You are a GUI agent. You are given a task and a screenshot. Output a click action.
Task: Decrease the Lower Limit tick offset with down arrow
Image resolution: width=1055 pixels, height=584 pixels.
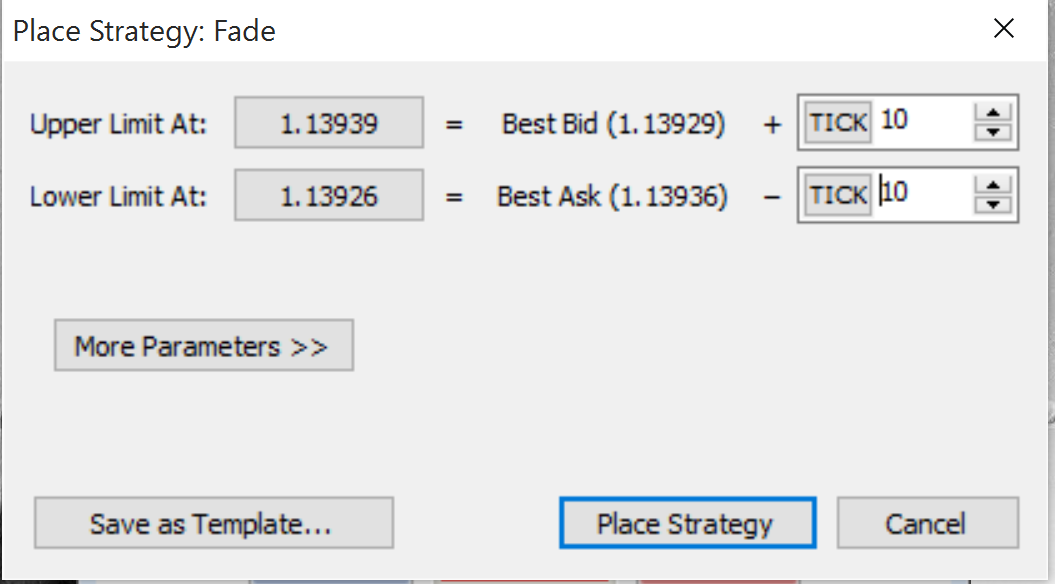(x=992, y=204)
